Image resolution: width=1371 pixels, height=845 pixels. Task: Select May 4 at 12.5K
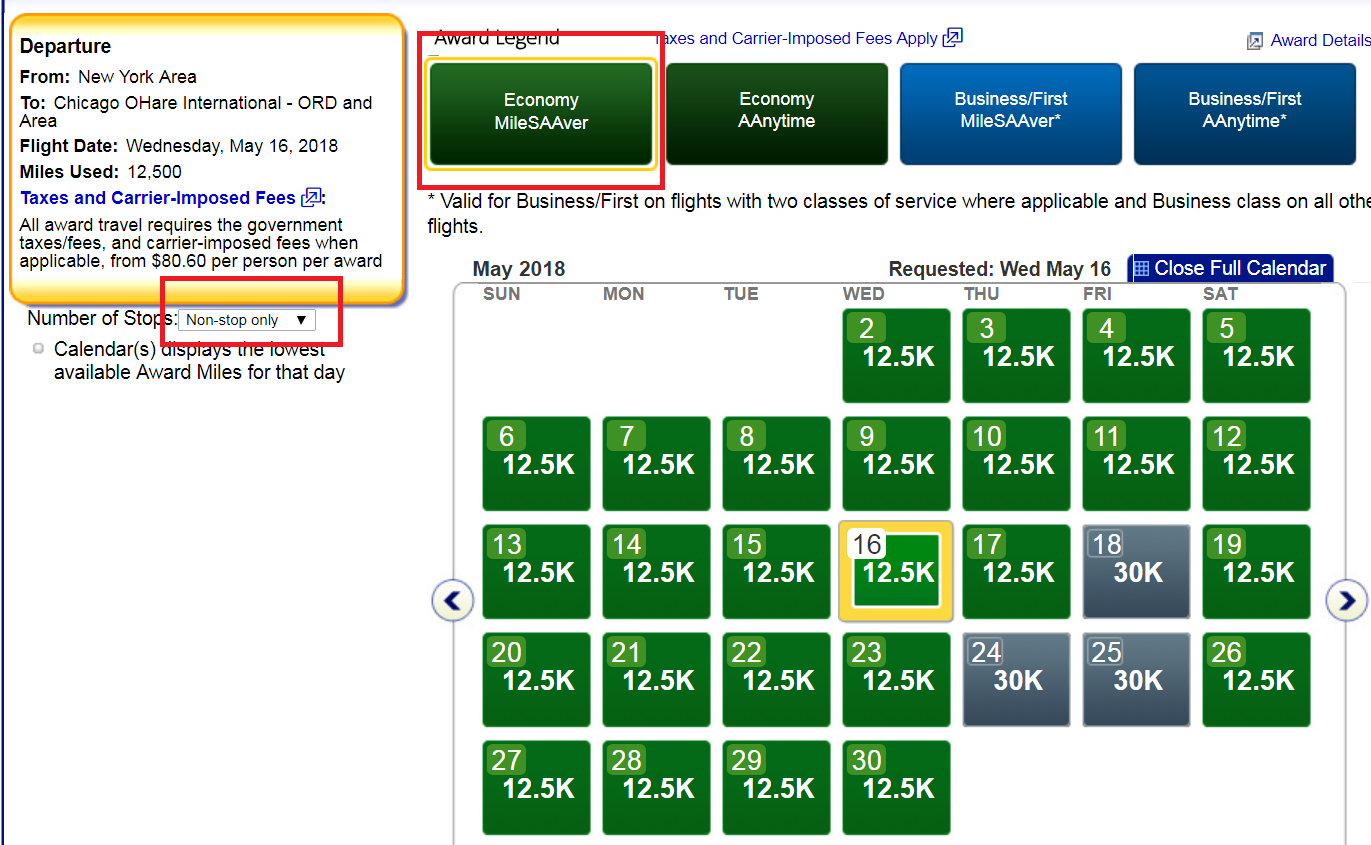1137,355
